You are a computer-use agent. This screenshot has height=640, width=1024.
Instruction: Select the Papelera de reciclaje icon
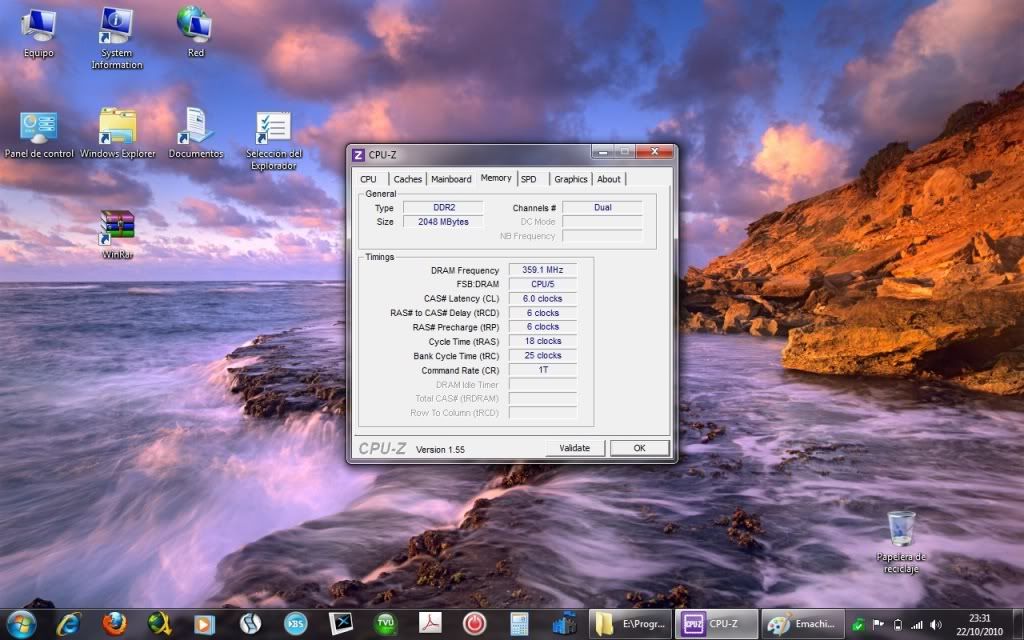[901, 543]
